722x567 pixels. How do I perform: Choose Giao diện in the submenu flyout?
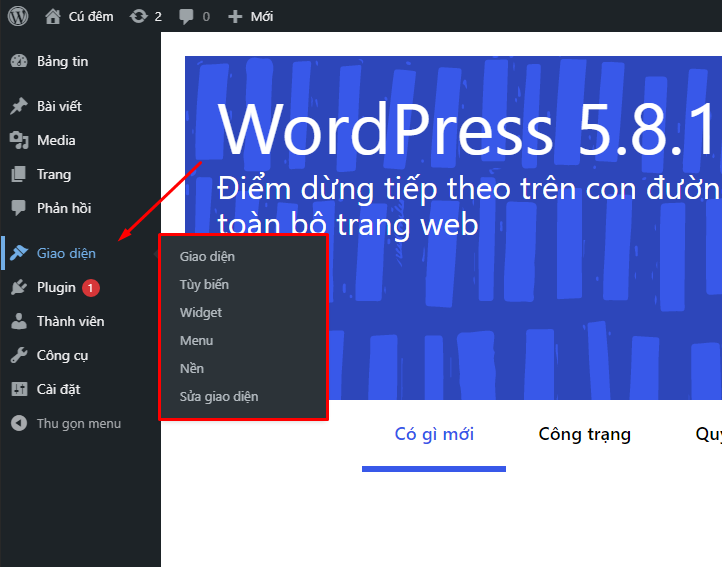(207, 257)
